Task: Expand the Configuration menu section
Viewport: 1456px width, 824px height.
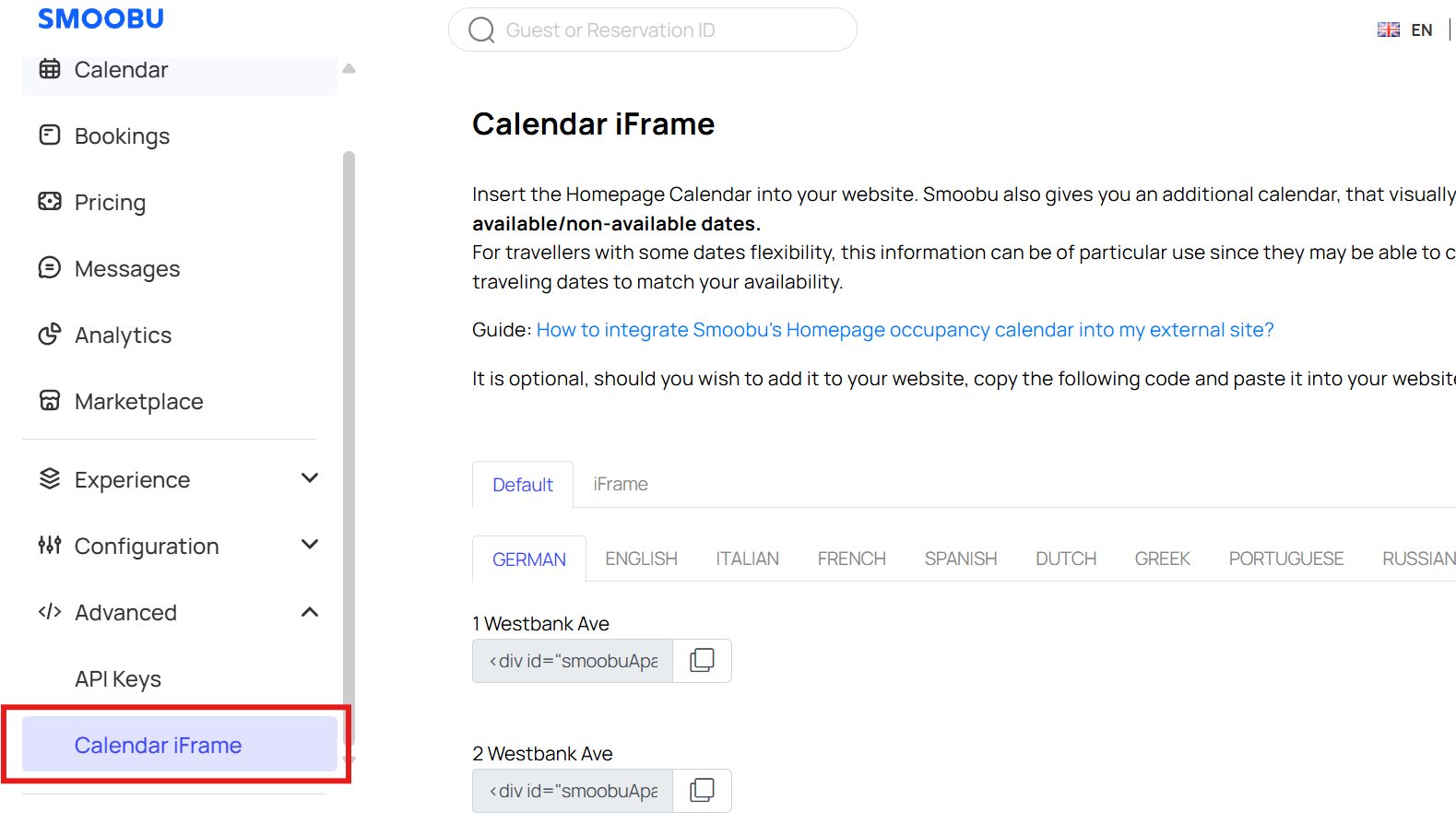Action: tap(310, 545)
